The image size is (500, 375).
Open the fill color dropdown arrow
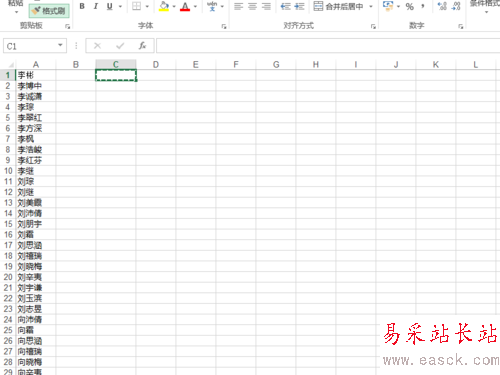point(174,6)
